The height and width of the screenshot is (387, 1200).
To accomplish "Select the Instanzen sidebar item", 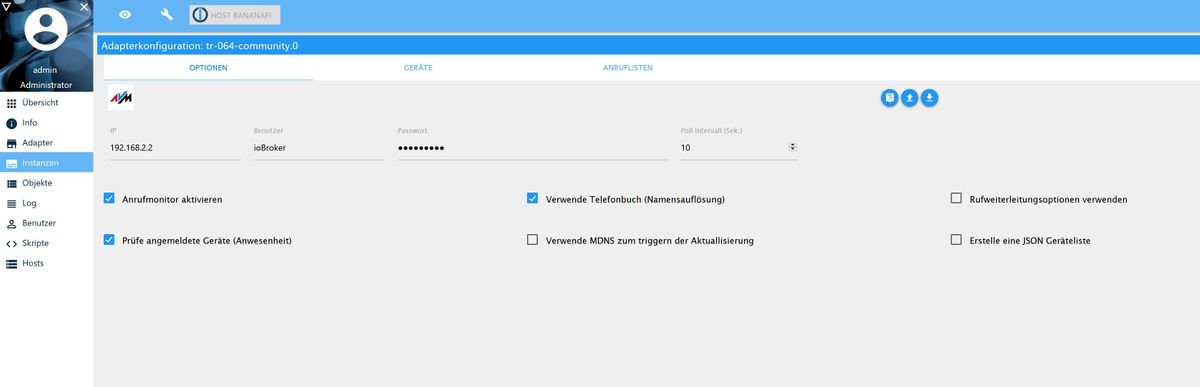I will coord(46,163).
